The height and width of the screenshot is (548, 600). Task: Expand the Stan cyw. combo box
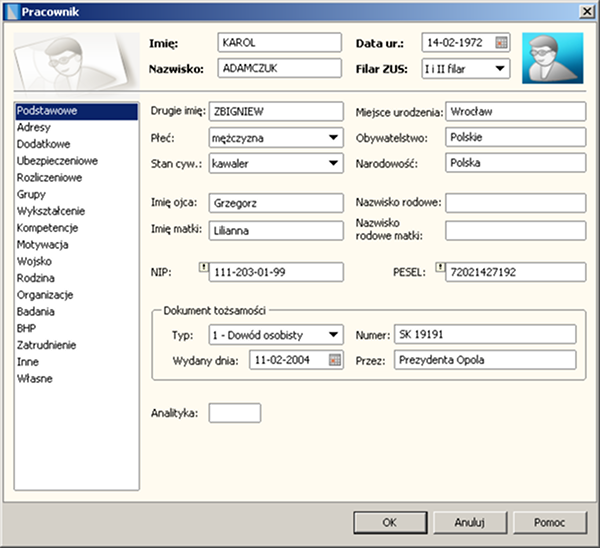tap(332, 162)
